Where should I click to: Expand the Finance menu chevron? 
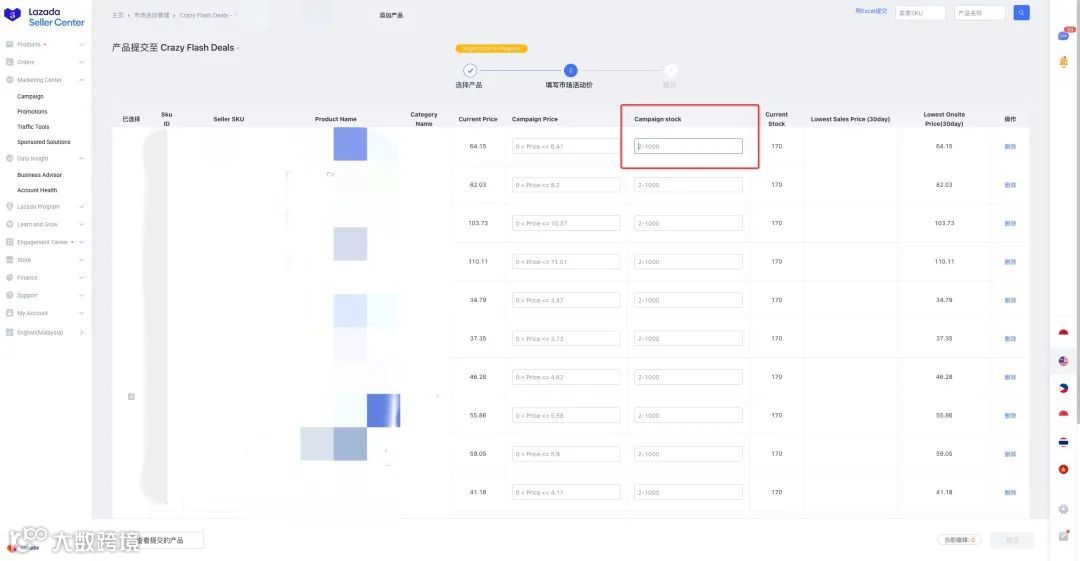pyautogui.click(x=81, y=278)
